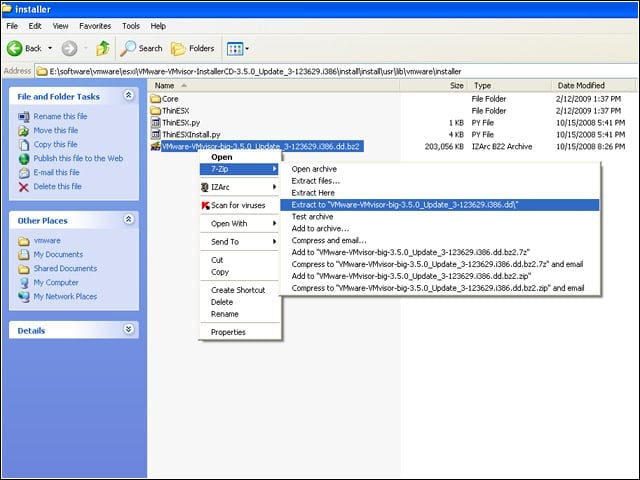Click the ThinESX.py file icon

tap(156, 122)
